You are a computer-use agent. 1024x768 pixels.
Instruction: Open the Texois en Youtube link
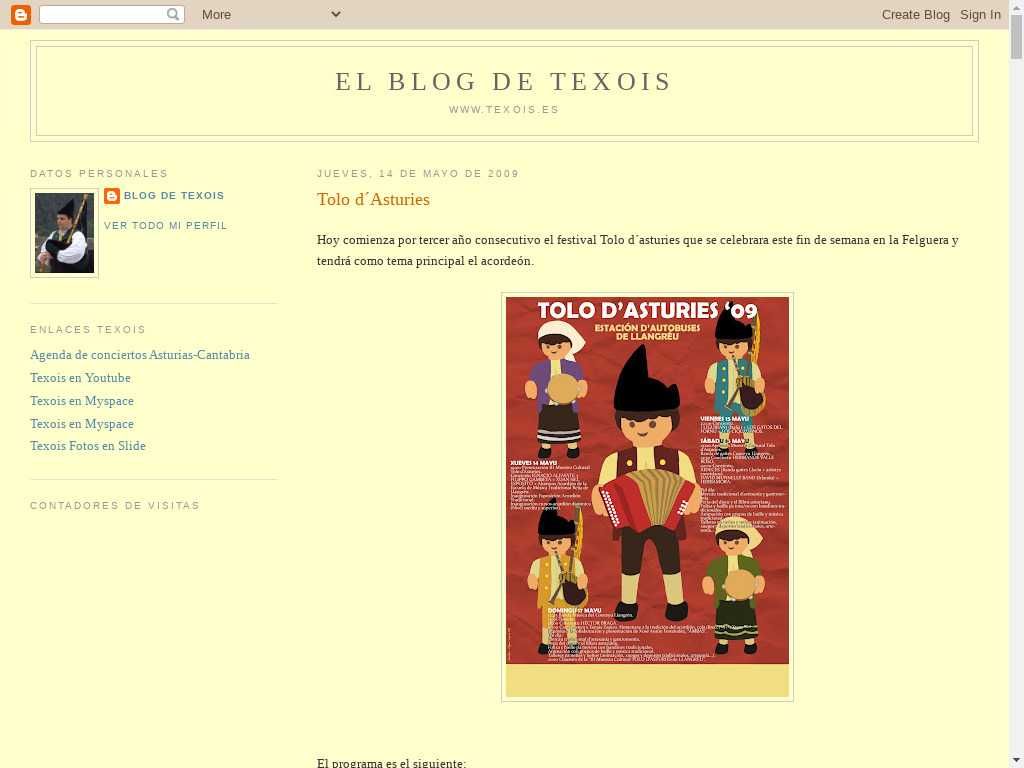(80, 377)
